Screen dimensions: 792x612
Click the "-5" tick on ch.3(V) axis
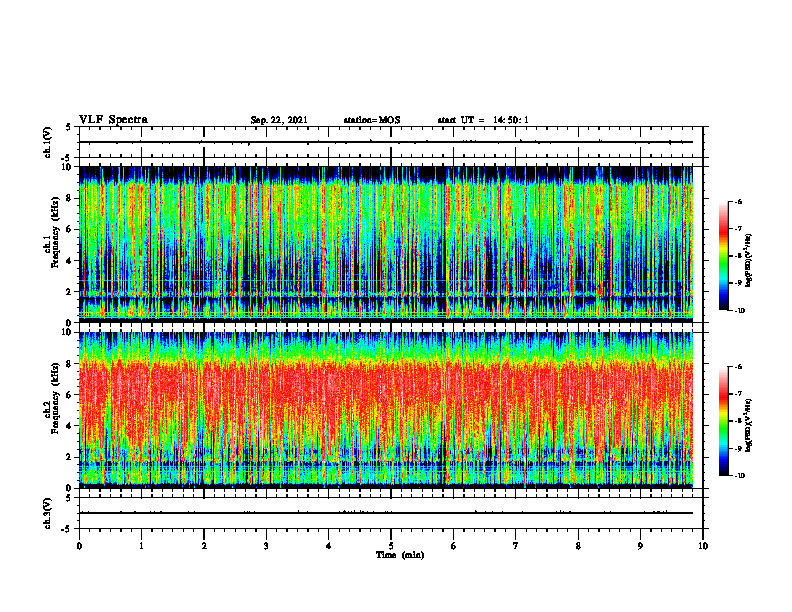(67, 529)
